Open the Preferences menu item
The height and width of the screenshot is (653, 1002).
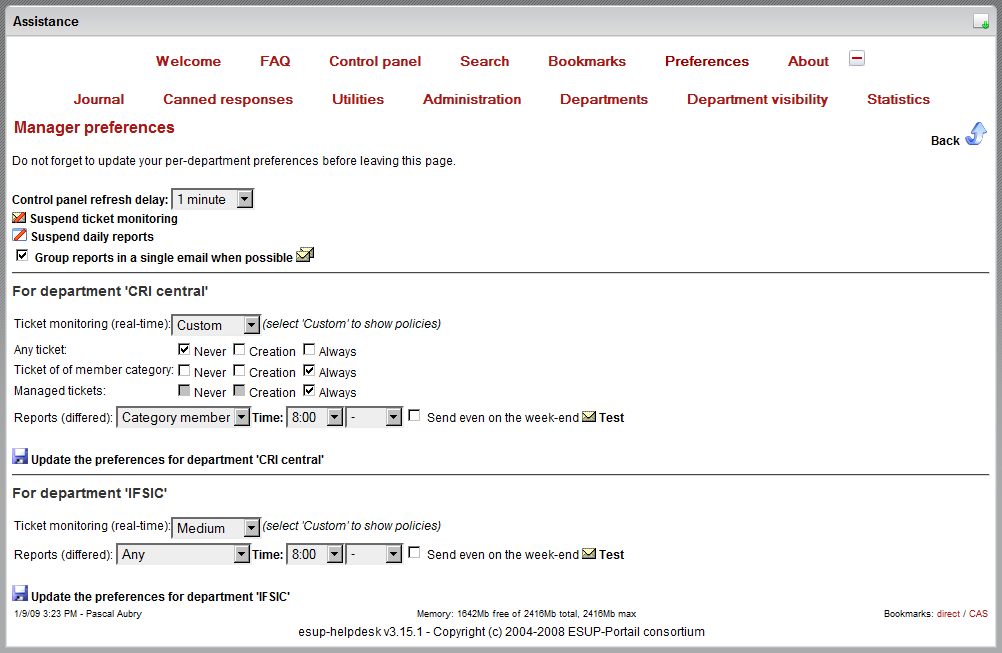click(706, 61)
